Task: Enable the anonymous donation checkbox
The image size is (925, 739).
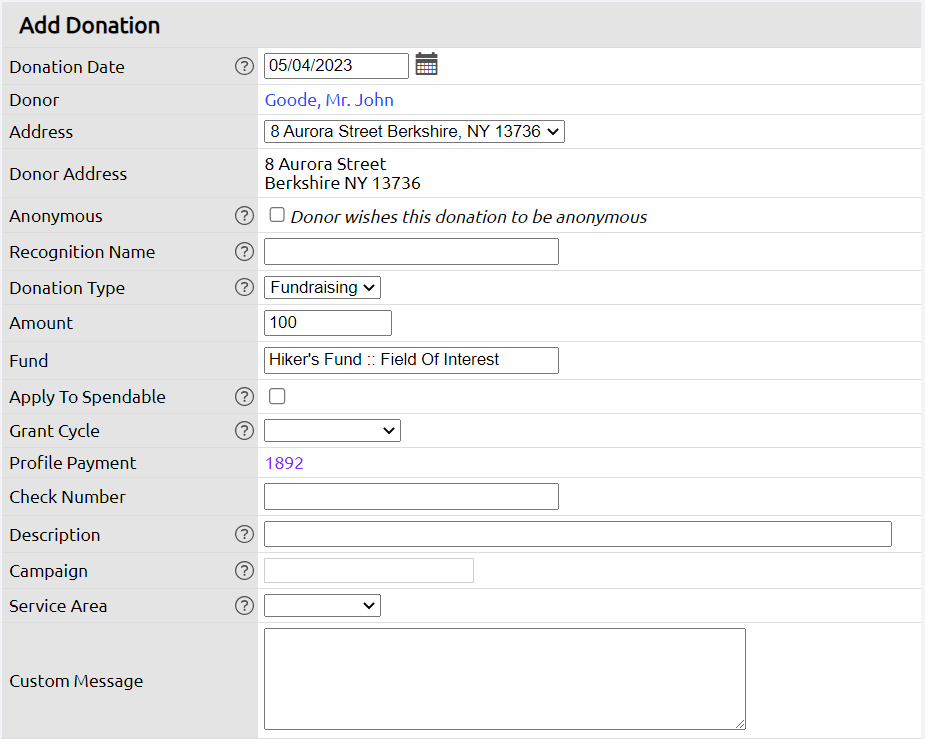Action: tap(277, 215)
